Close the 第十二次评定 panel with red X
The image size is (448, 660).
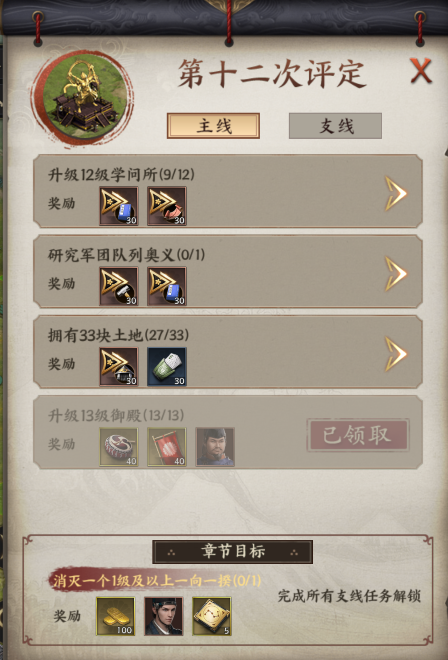click(x=421, y=70)
